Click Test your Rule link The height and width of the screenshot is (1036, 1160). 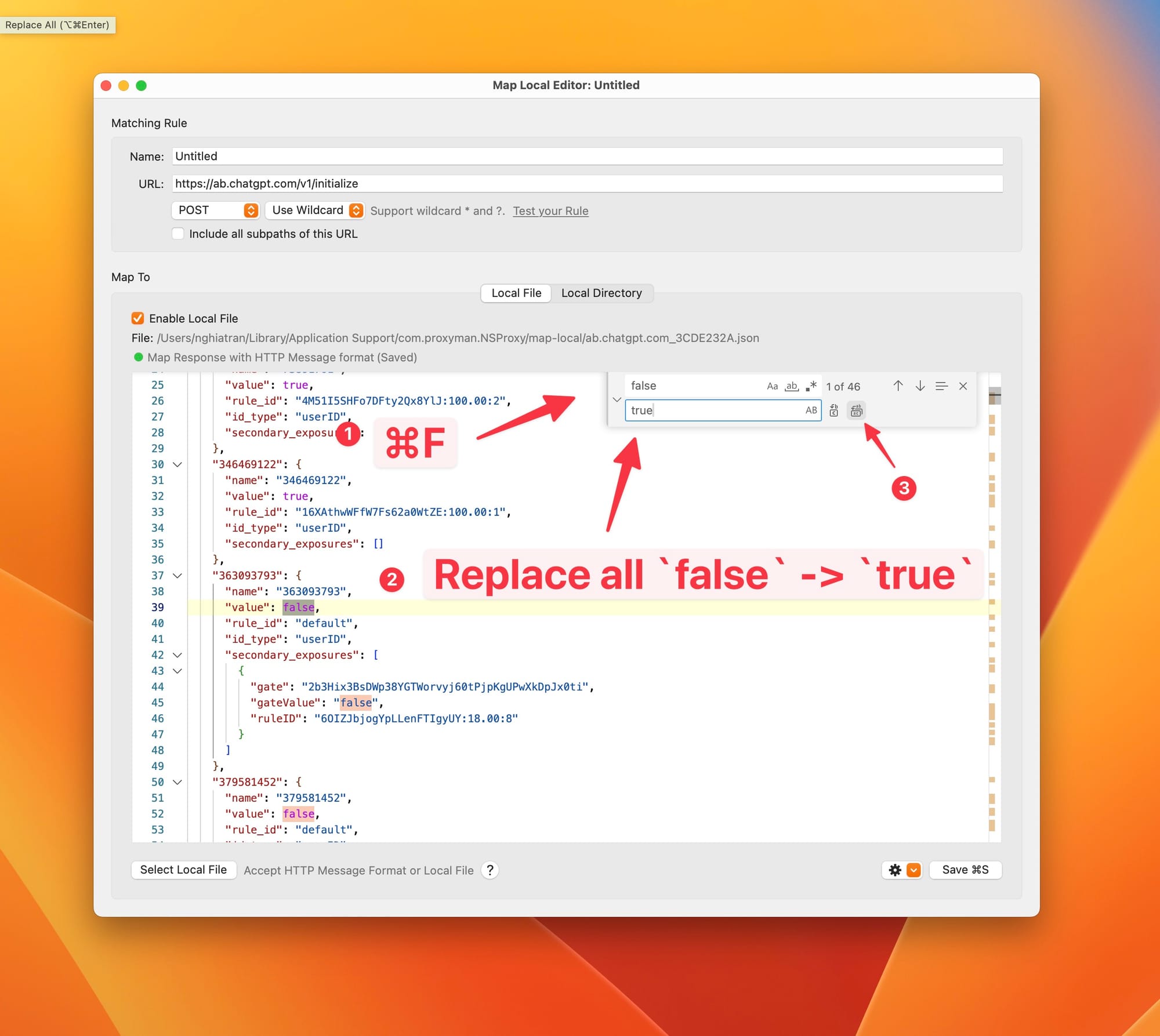point(550,211)
